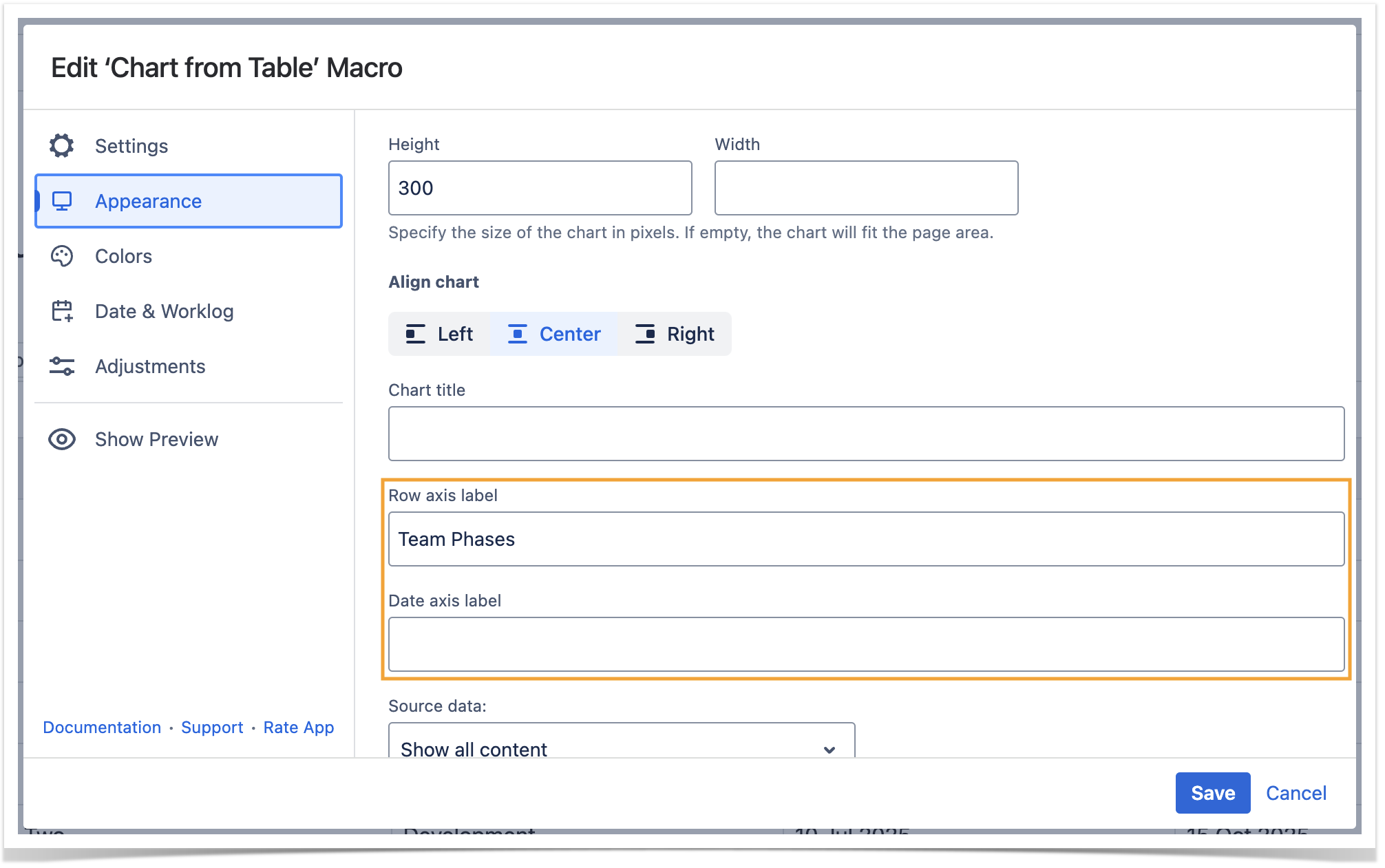The image size is (1385, 868).
Task: Focus the Width input field
Action: (x=866, y=188)
